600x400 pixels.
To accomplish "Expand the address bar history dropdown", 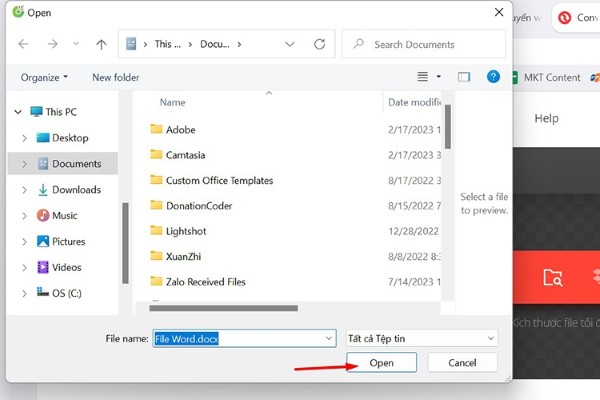I will point(290,44).
